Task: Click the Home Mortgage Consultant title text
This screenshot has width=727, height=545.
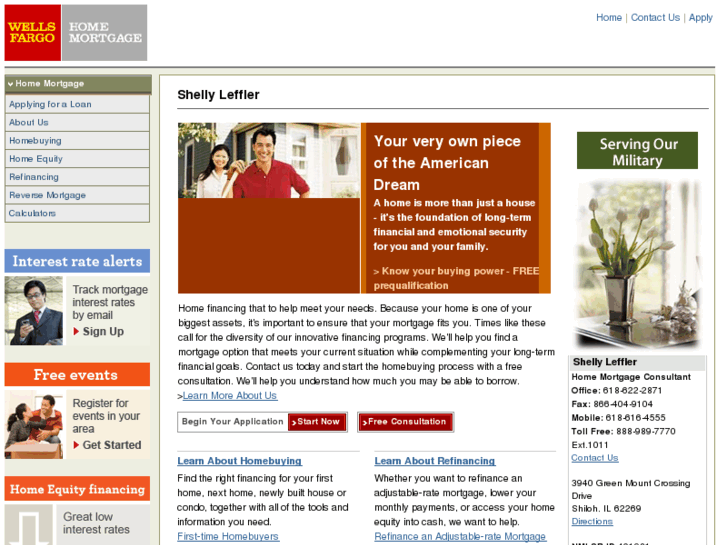Action: pyautogui.click(x=631, y=377)
